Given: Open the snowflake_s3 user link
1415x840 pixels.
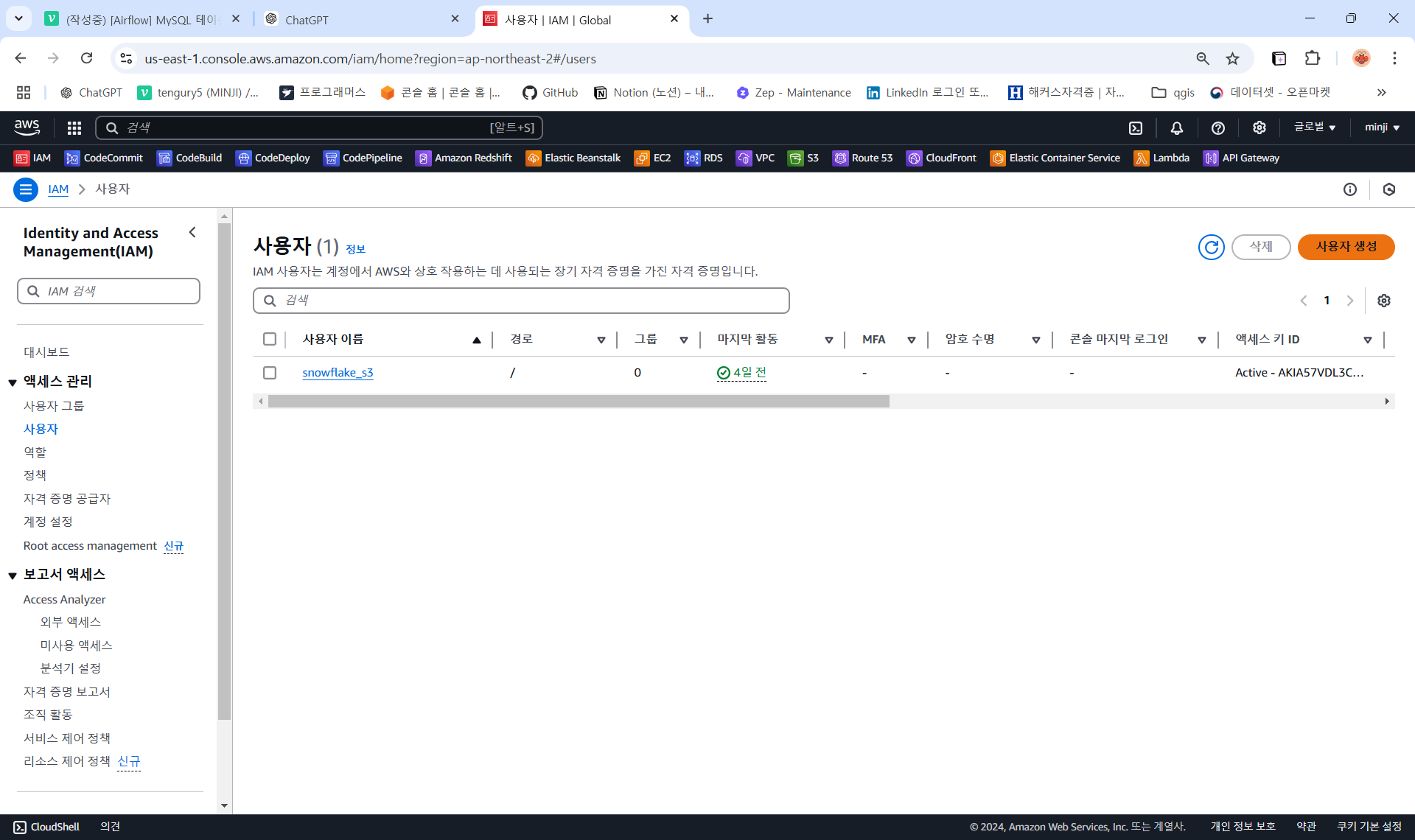Looking at the screenshot, I should [x=338, y=373].
